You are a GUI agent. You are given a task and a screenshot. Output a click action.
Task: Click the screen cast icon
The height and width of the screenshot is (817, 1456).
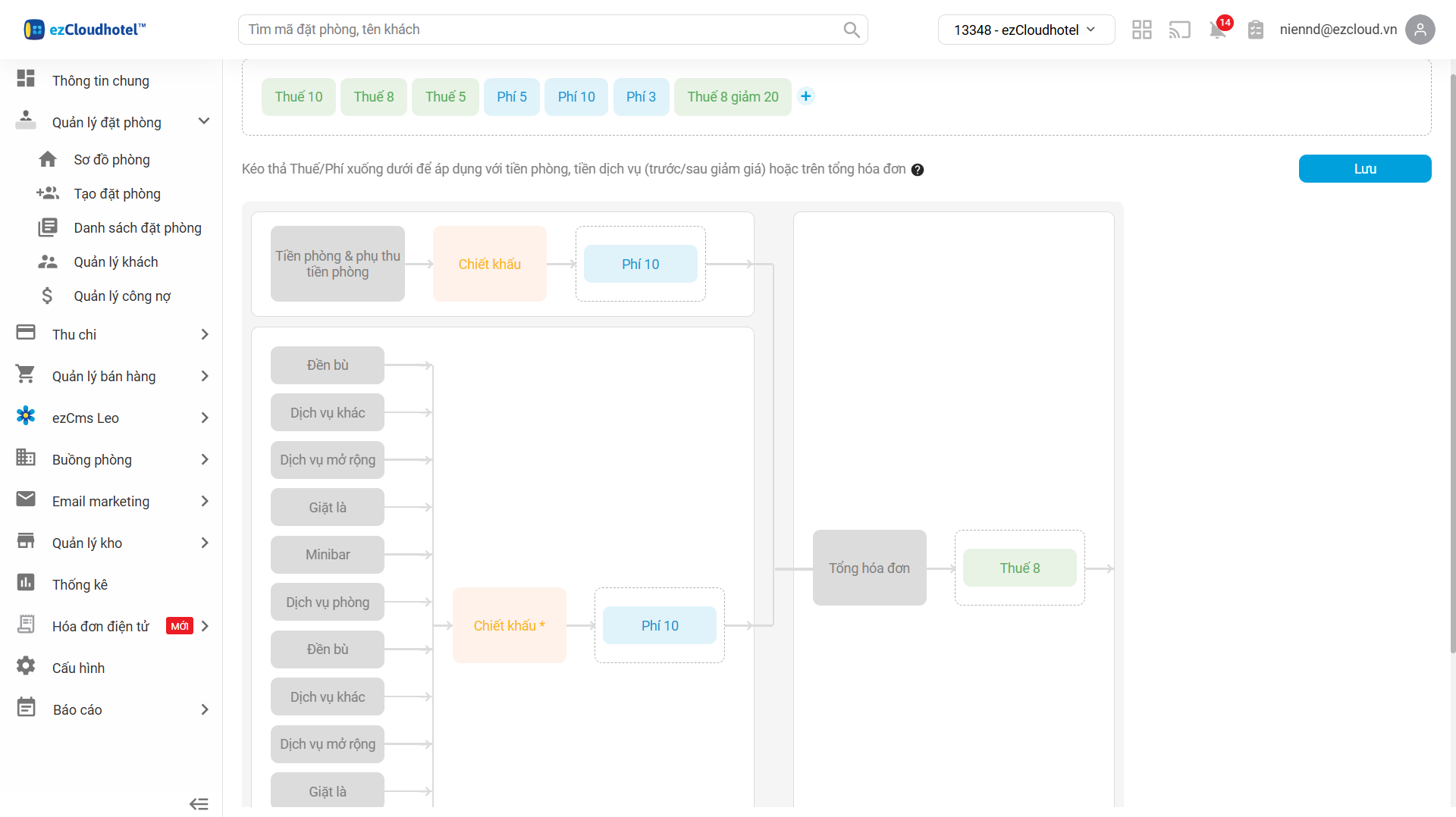click(1179, 30)
